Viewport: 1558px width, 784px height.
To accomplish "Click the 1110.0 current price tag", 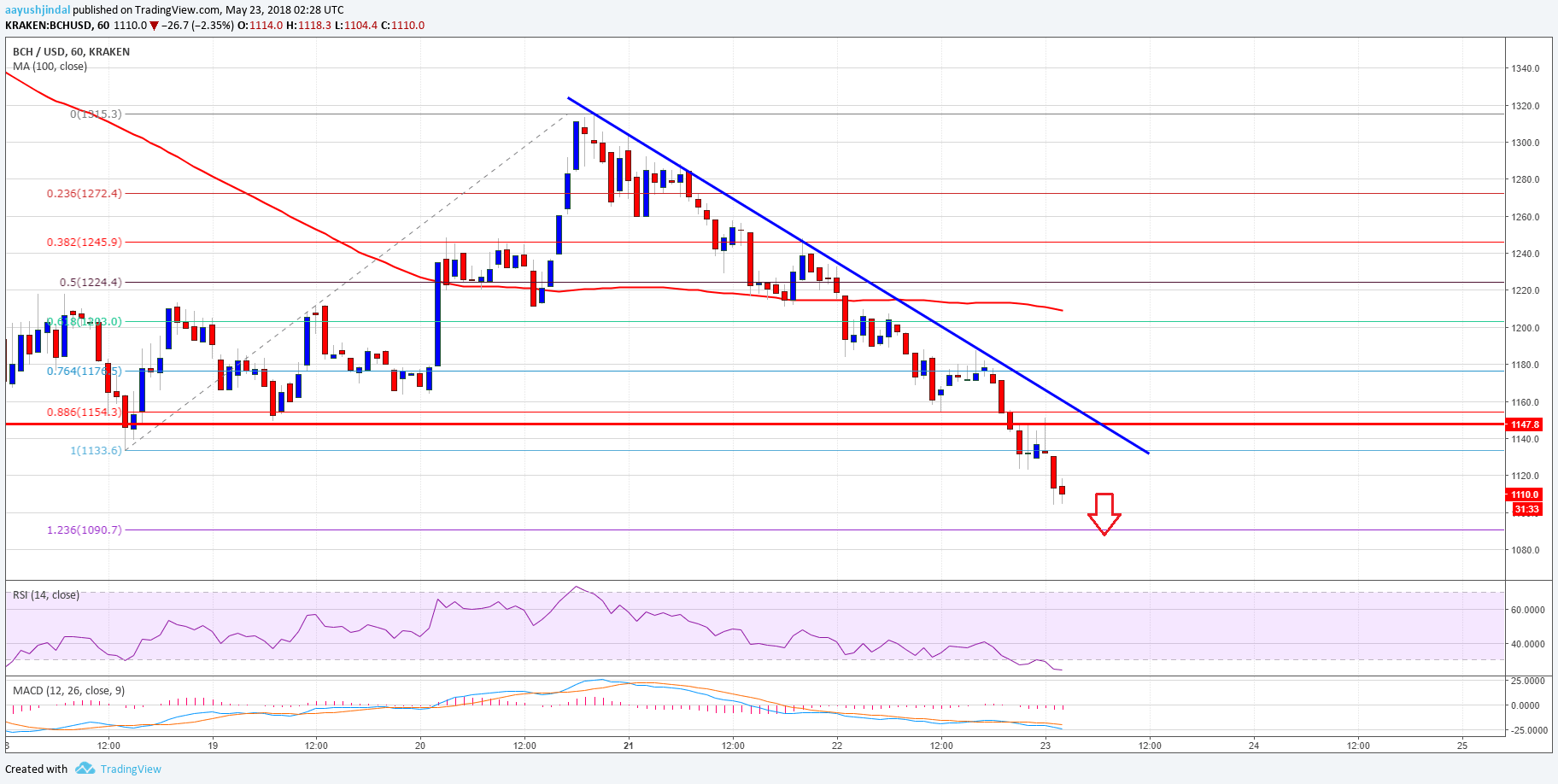I will click(1525, 494).
